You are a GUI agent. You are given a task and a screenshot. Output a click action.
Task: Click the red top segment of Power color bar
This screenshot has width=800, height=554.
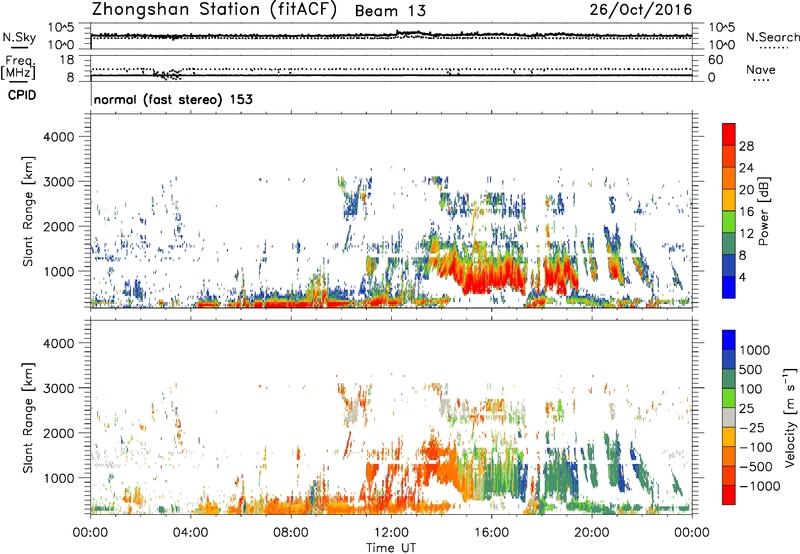click(729, 135)
